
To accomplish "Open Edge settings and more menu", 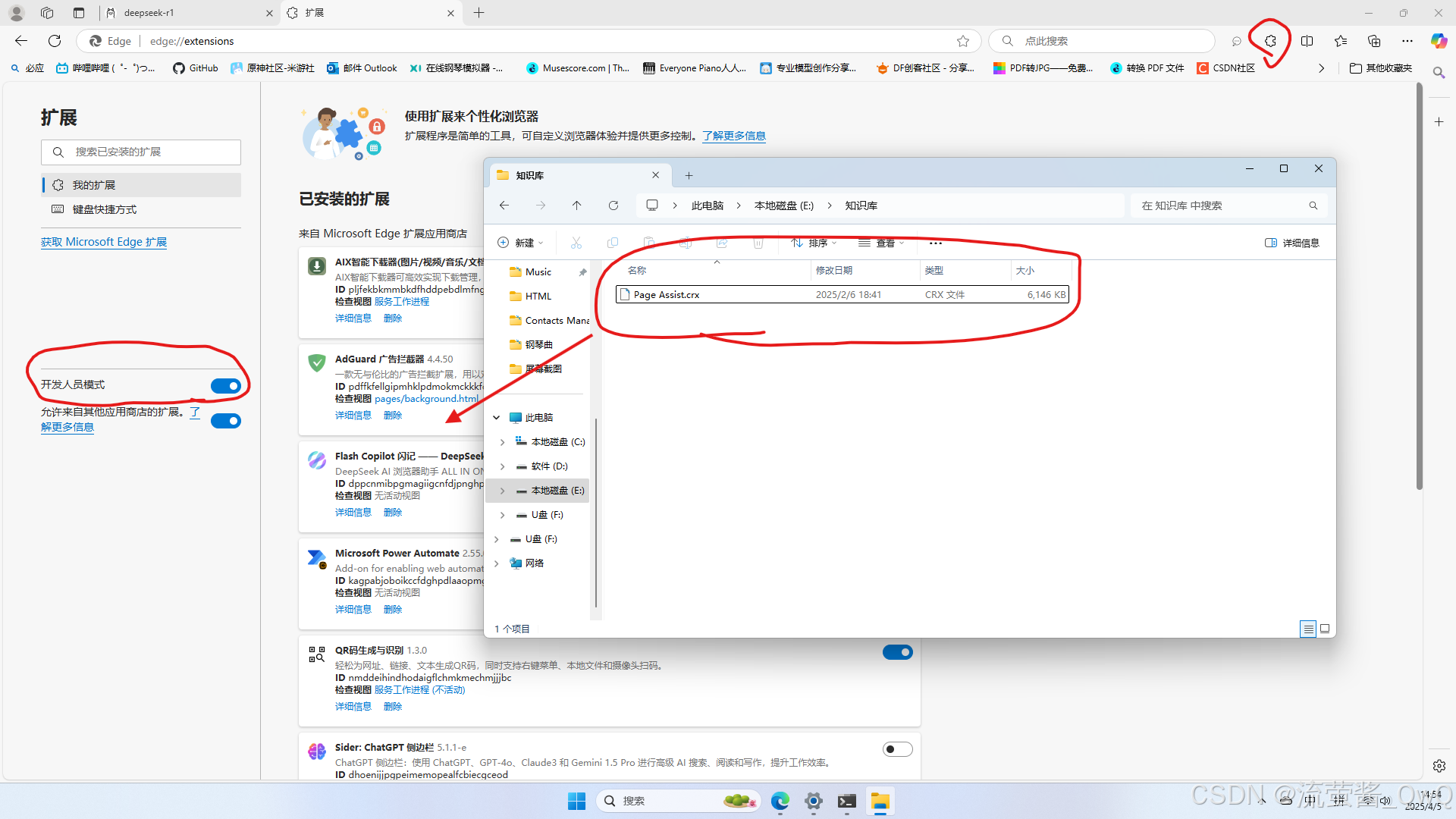I will click(1407, 41).
